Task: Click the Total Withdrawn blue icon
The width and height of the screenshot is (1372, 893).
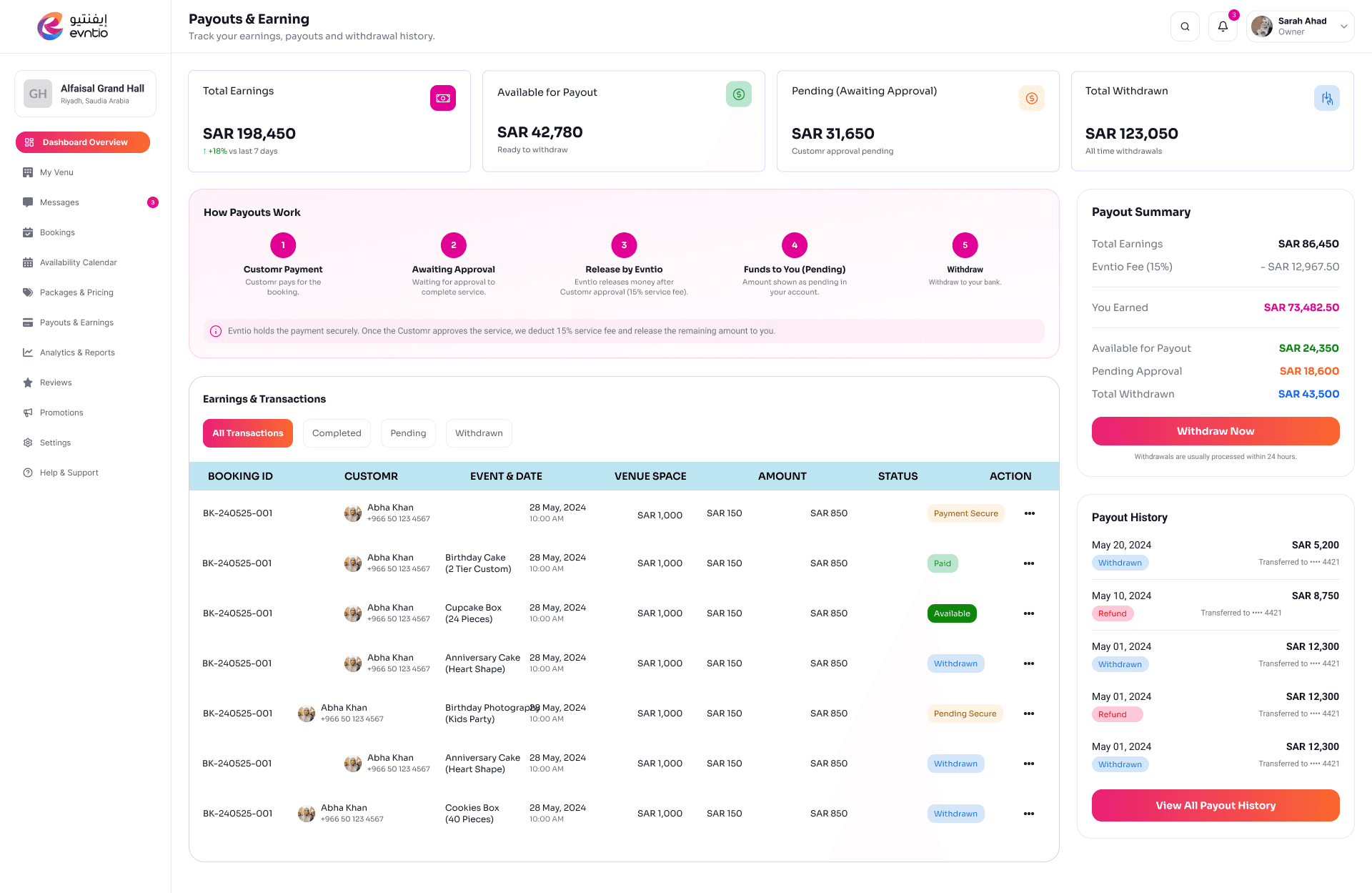Action: click(1327, 98)
